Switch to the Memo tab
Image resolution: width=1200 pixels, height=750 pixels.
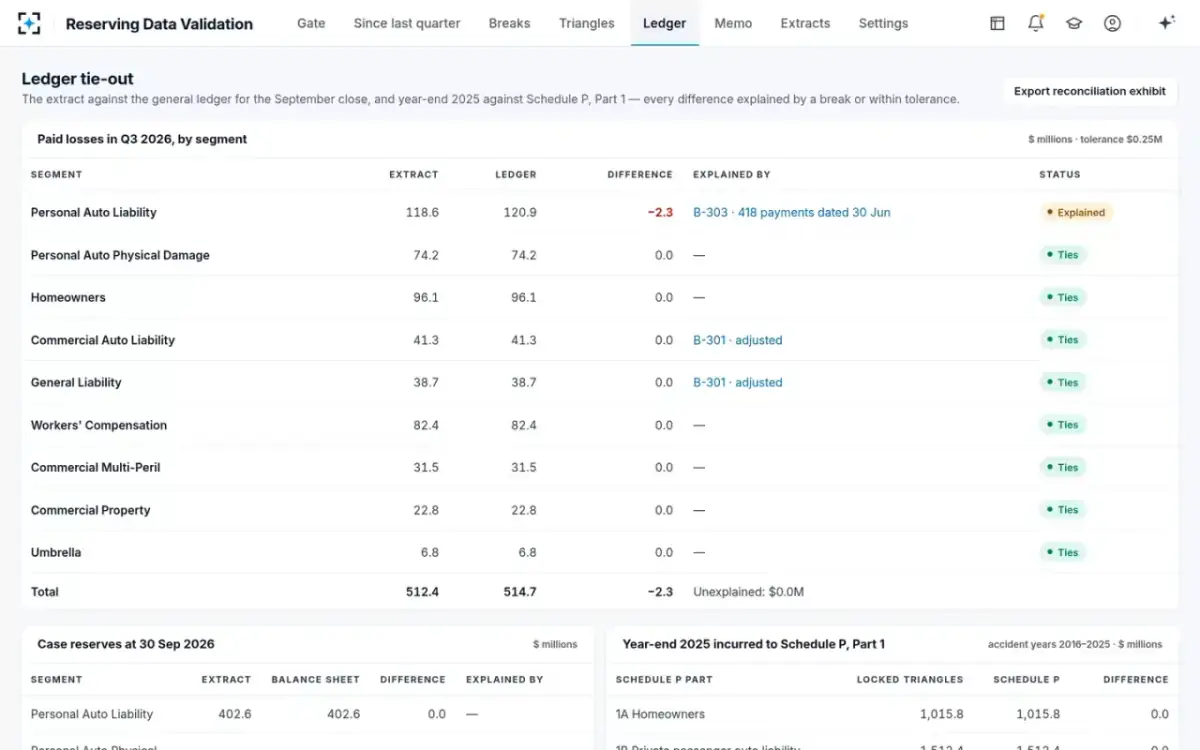coord(733,23)
